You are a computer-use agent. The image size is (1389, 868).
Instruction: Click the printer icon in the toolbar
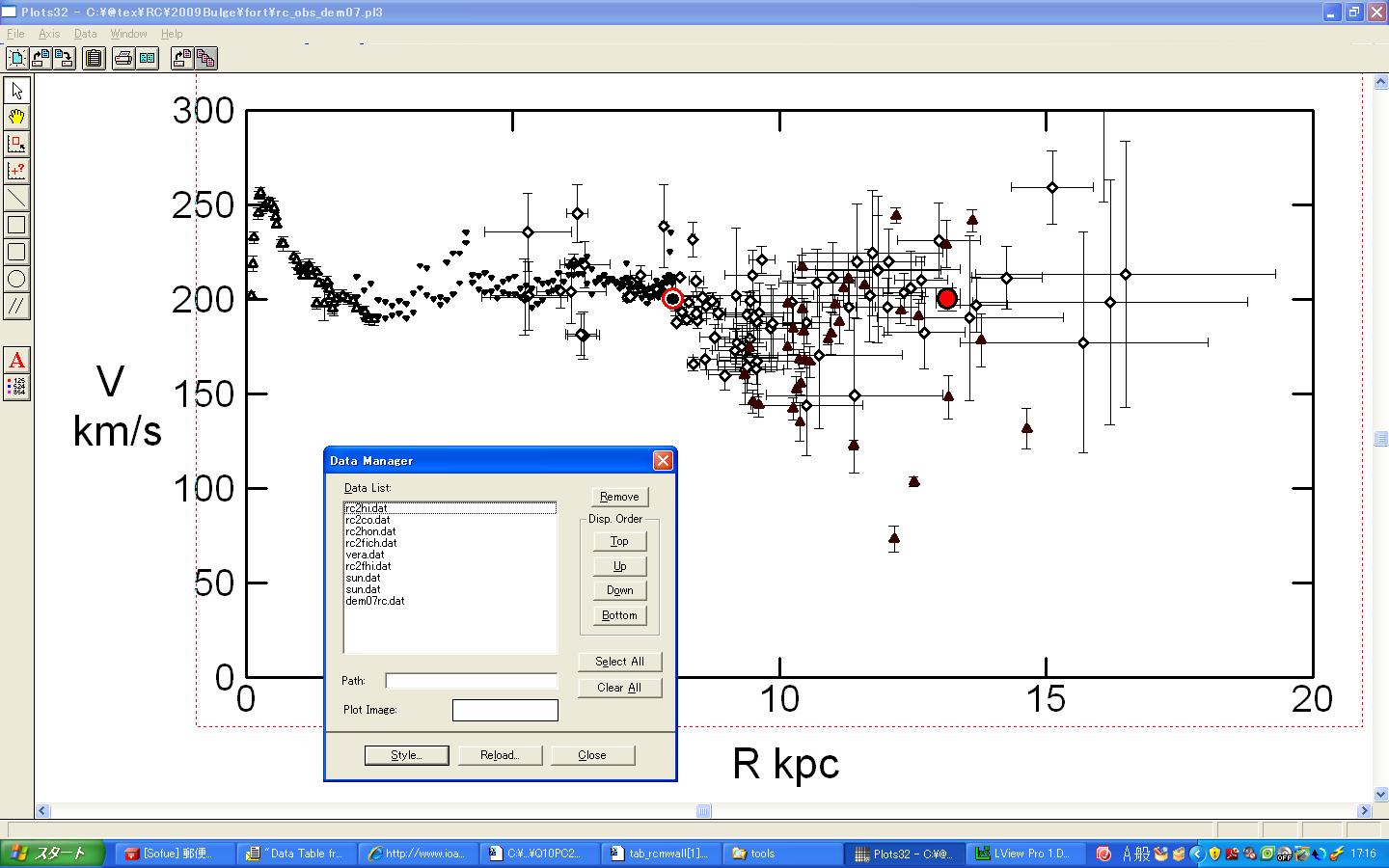pos(123,58)
